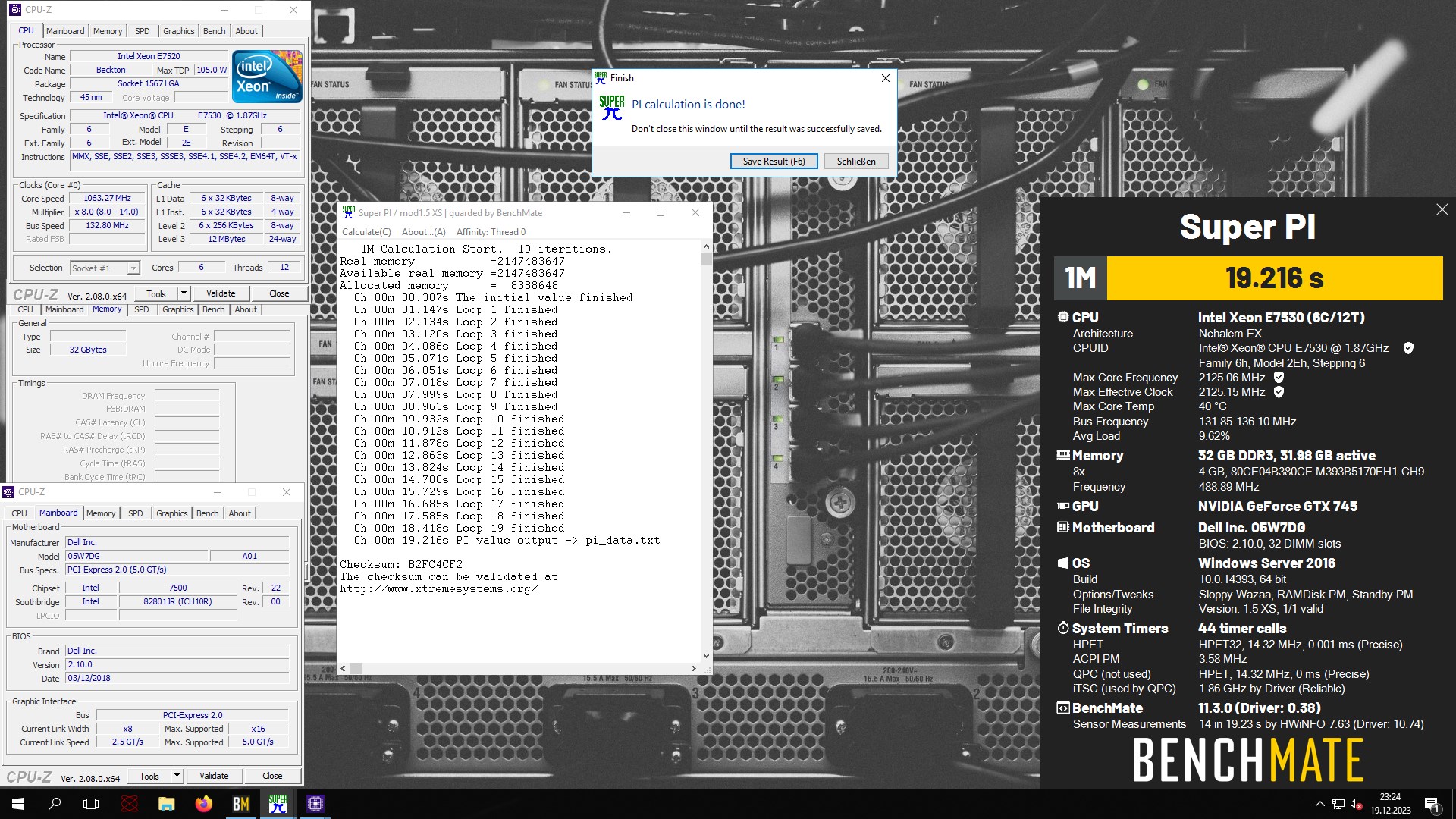Screen dimensions: 1456x819
Task: Click the Super PI icon in Finish dialog
Action: (x=612, y=108)
